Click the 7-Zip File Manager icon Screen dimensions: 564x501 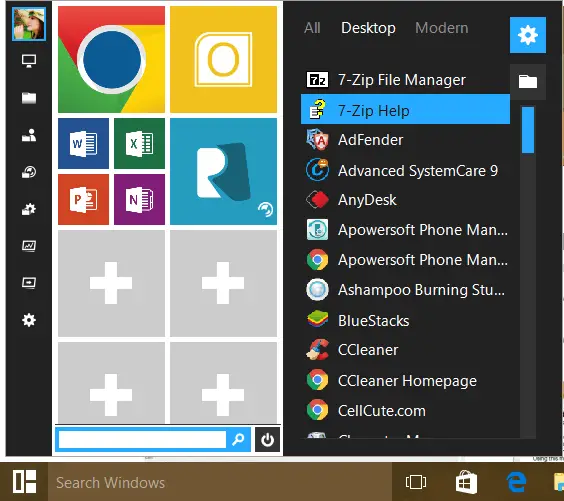pos(317,79)
